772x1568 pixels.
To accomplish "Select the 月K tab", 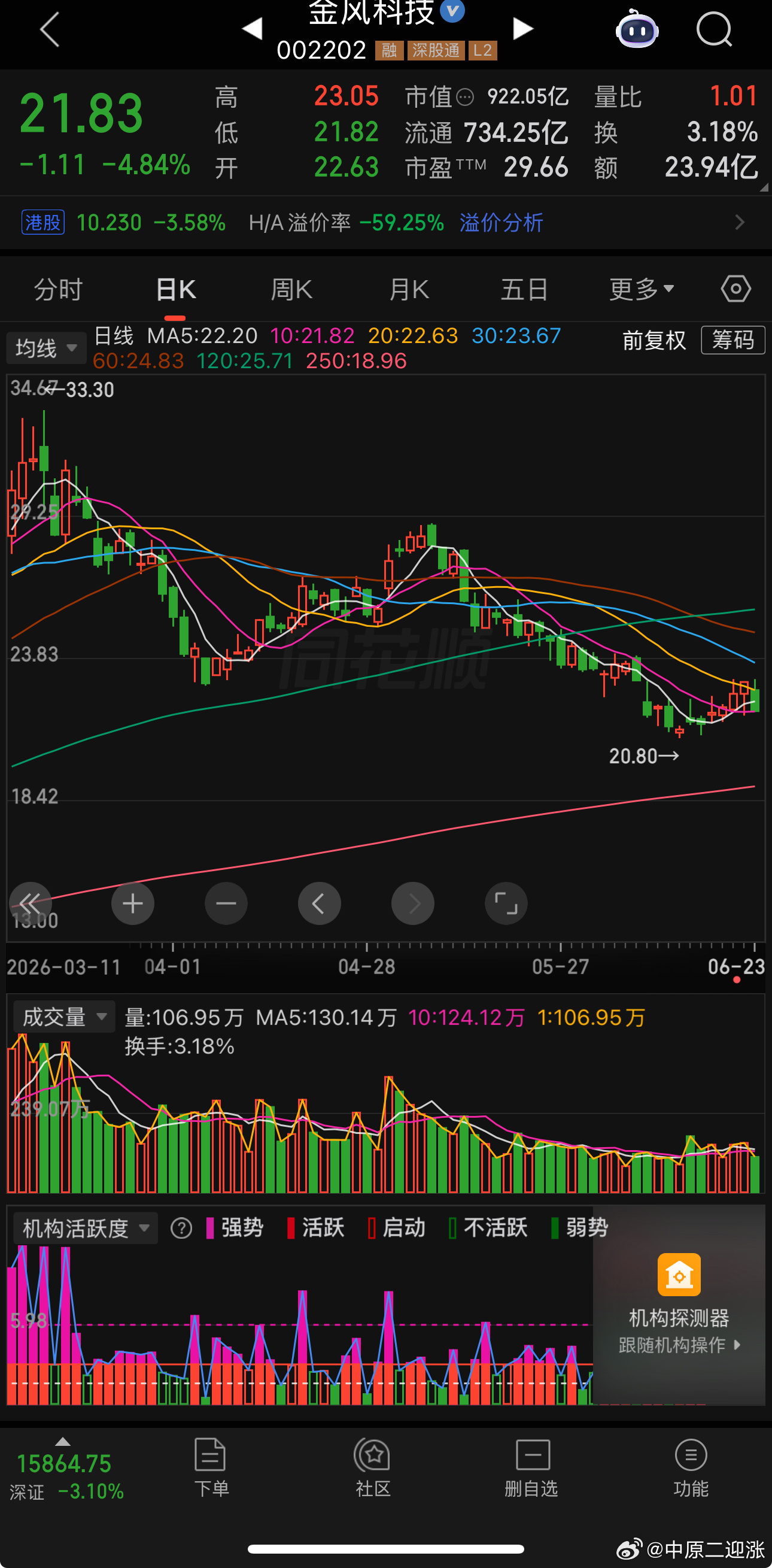I will tap(409, 289).
